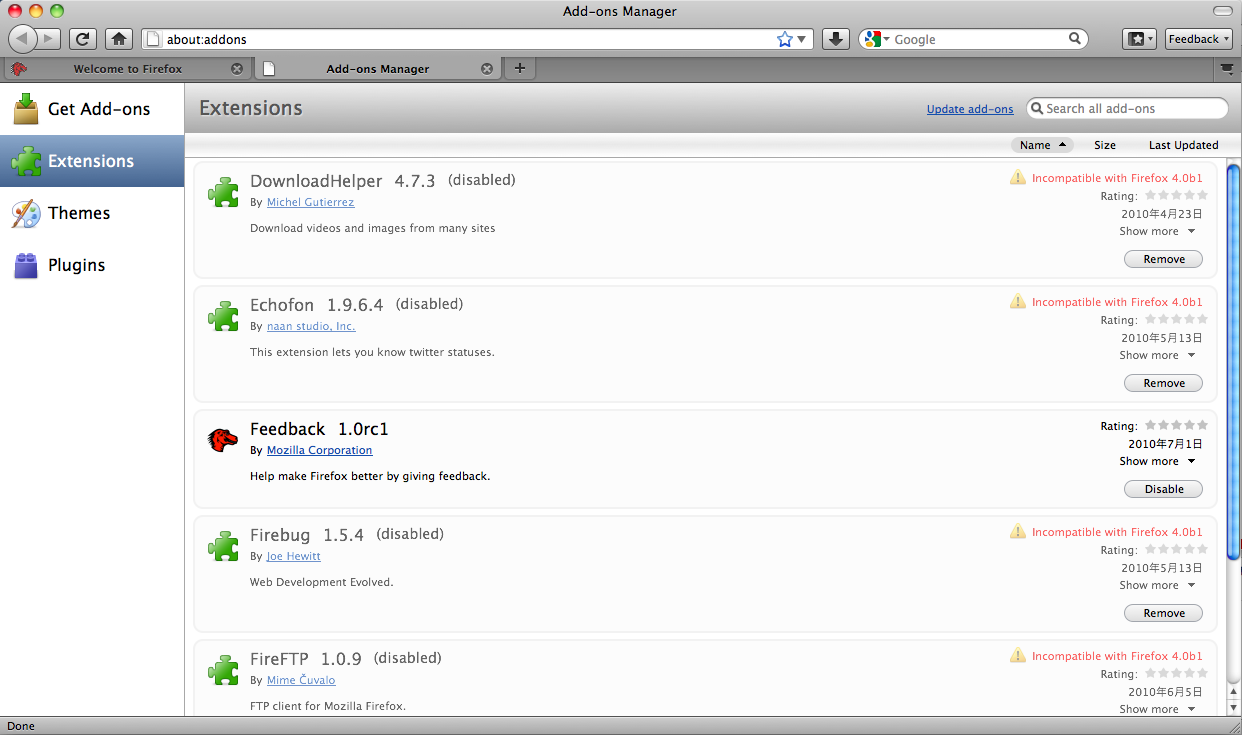Viewport: 1242px width, 735px height.
Task: Sort add-ons by Size
Action: (1105, 145)
